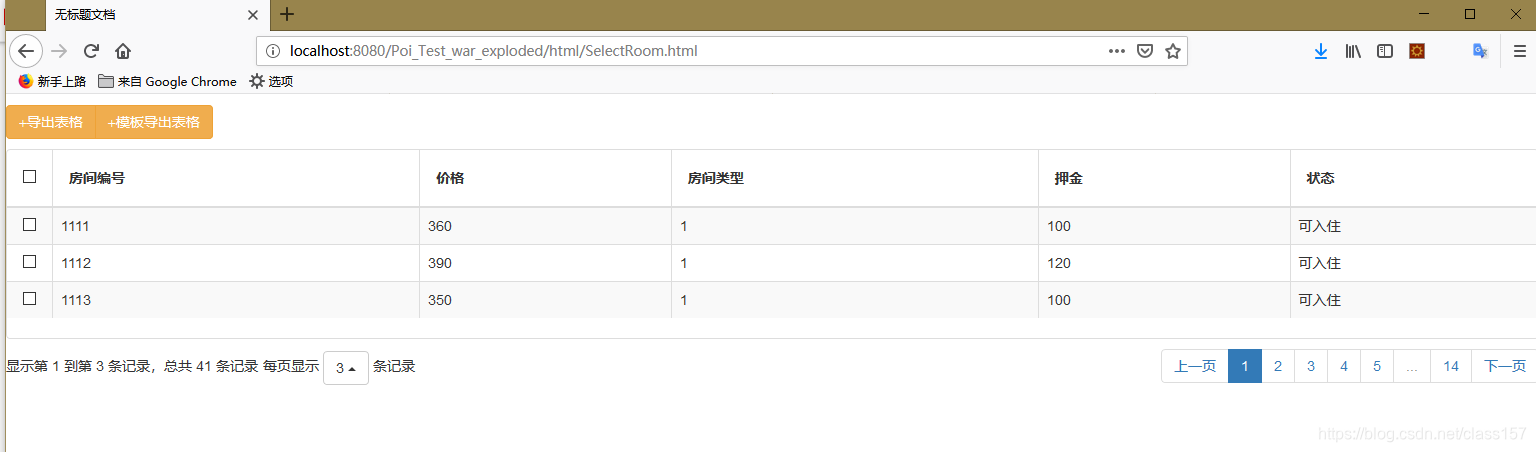Image resolution: width=1536 pixels, height=452 pixels.
Task: Open the Firefox hamburger menu
Action: [1520, 51]
